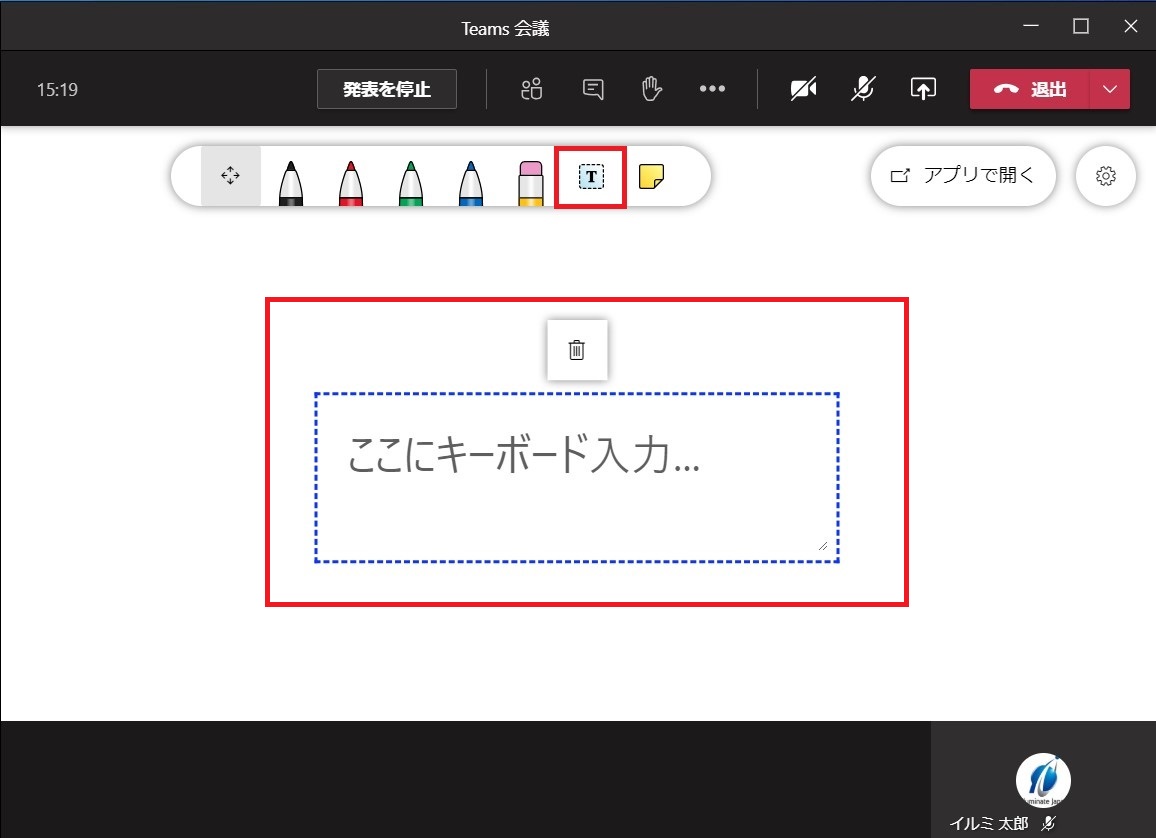Raise your hand in the meeting

pos(652,88)
